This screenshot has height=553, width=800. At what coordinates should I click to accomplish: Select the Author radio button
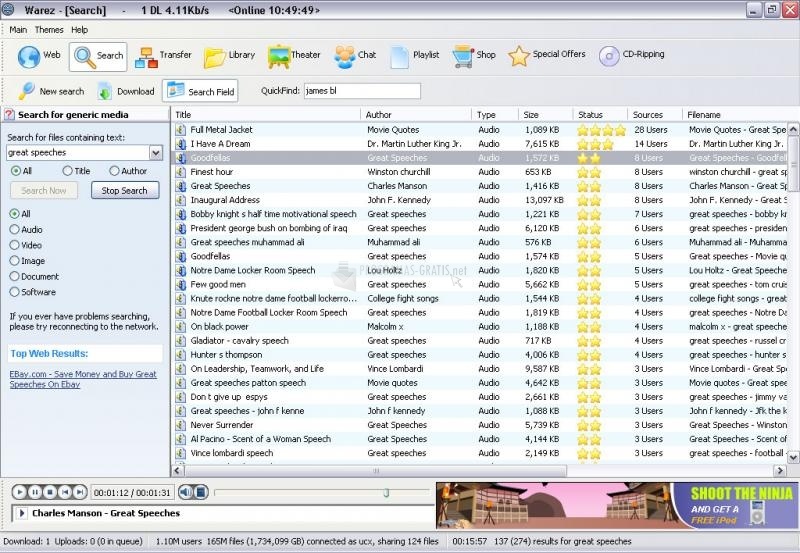click(x=114, y=171)
